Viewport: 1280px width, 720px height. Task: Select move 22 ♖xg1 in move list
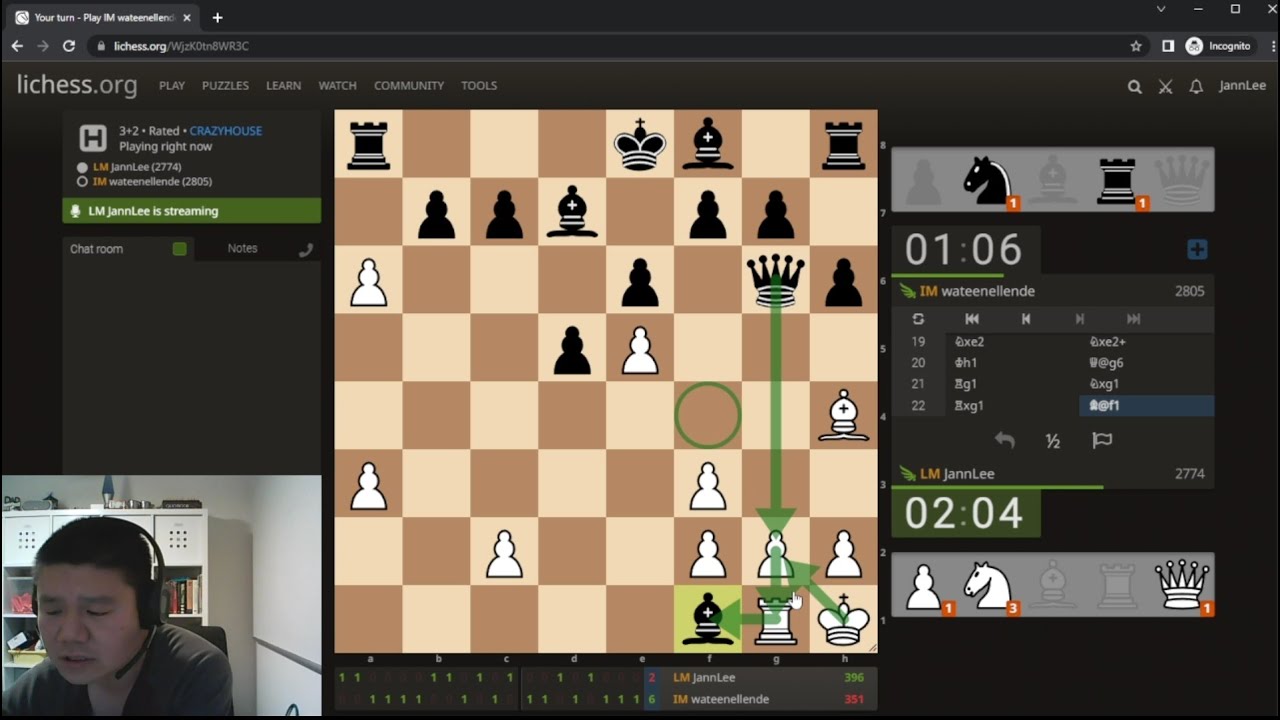[1011, 406]
